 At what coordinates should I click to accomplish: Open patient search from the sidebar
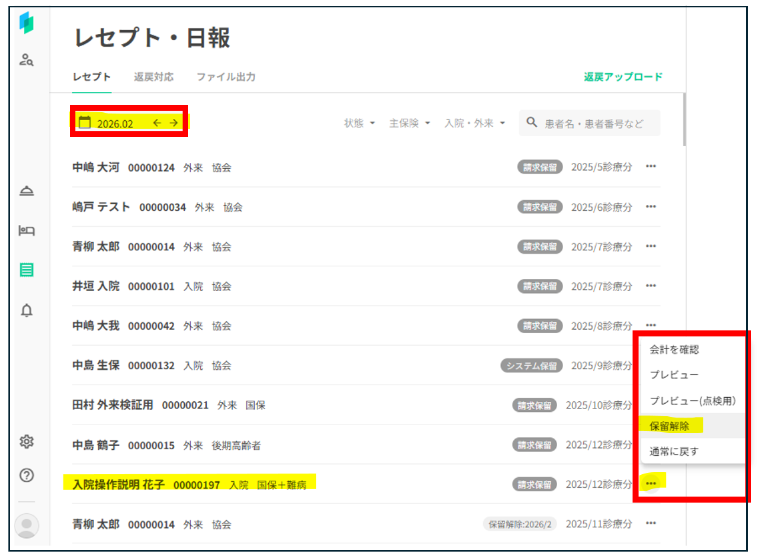tap(27, 60)
